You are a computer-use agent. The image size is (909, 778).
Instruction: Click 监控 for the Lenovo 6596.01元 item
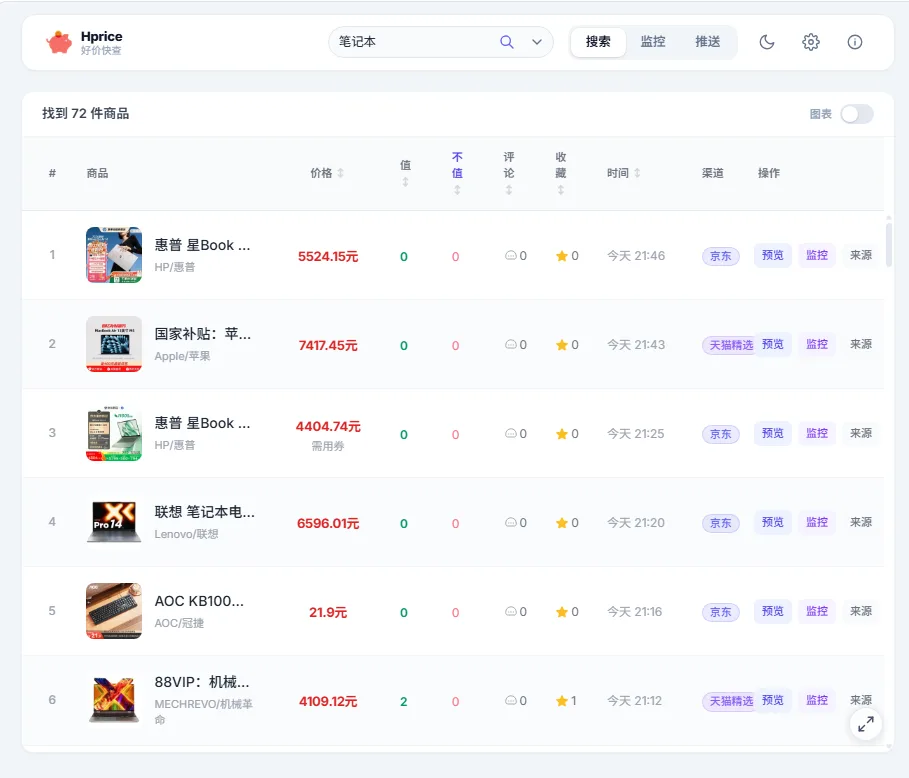coord(817,522)
